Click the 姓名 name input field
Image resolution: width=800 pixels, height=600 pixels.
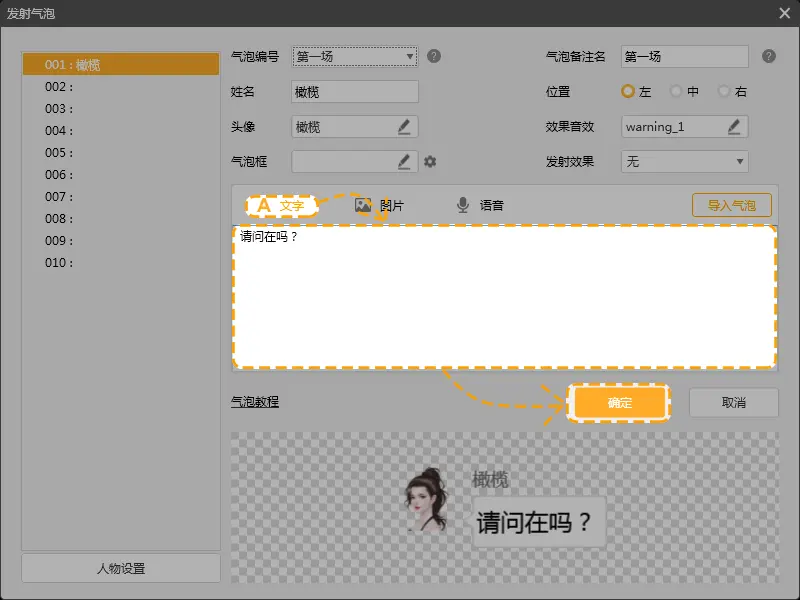pos(354,92)
